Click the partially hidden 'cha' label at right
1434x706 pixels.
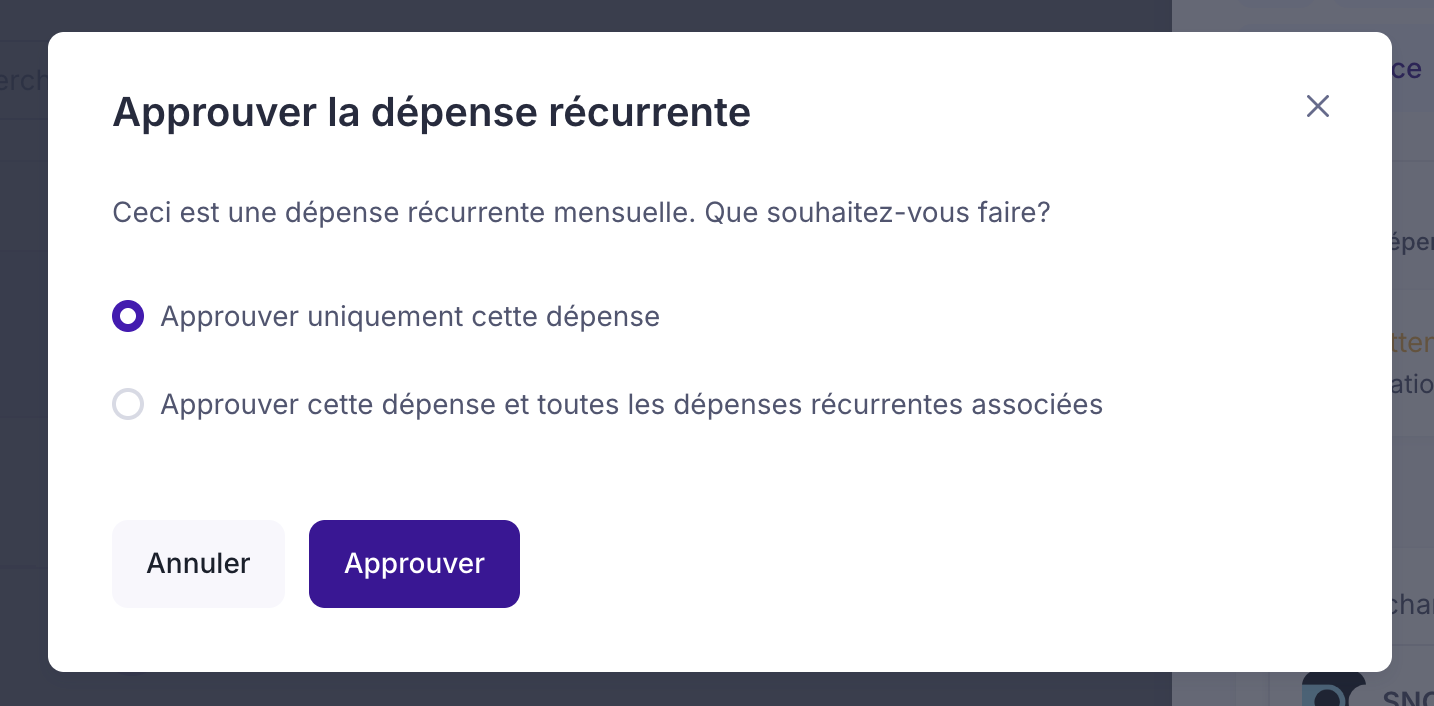tap(1412, 605)
